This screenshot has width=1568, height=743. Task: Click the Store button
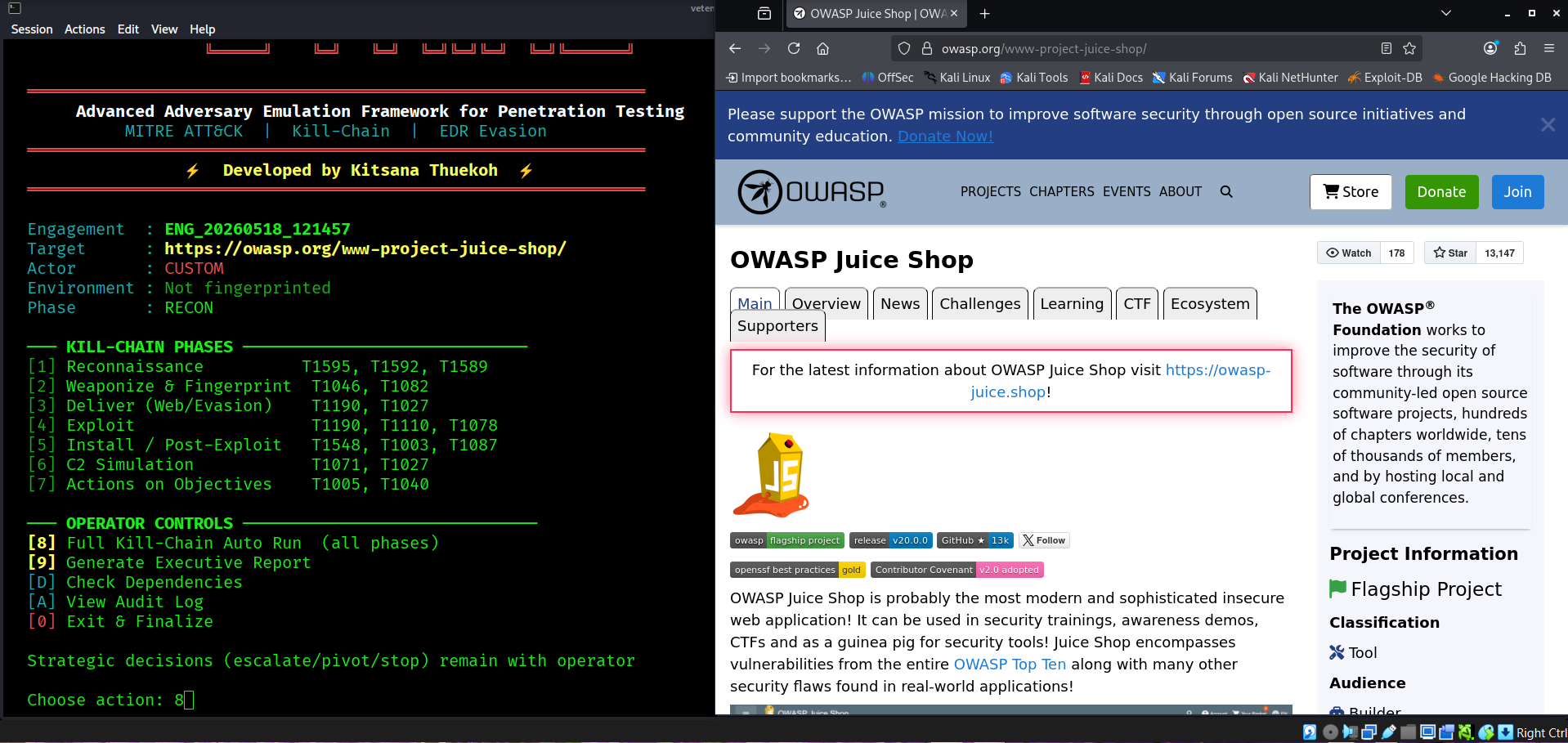[x=1351, y=192]
